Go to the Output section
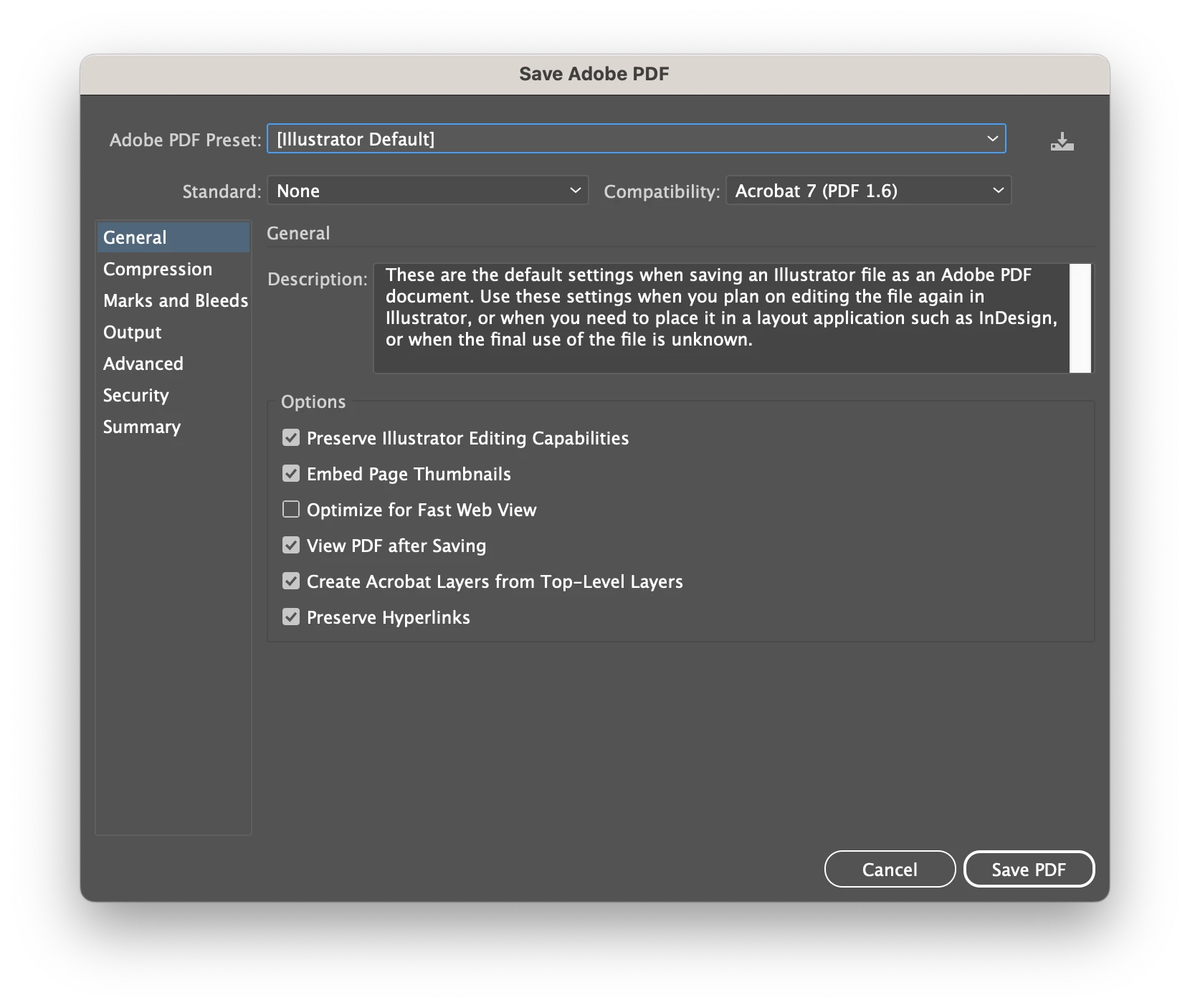This screenshot has height=1008, width=1190. pyautogui.click(x=173, y=332)
